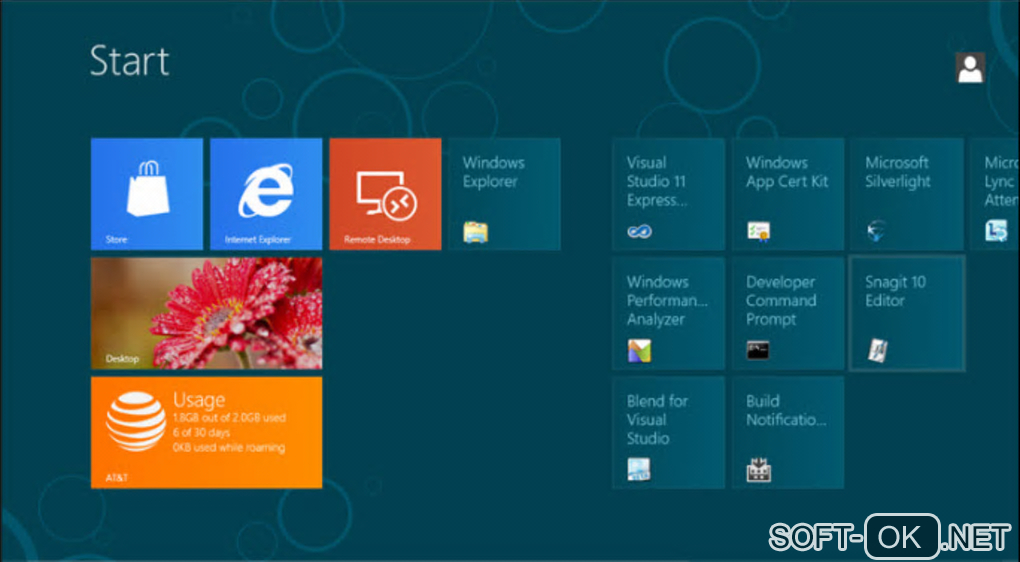Open the AT&T Usage tile

point(206,433)
